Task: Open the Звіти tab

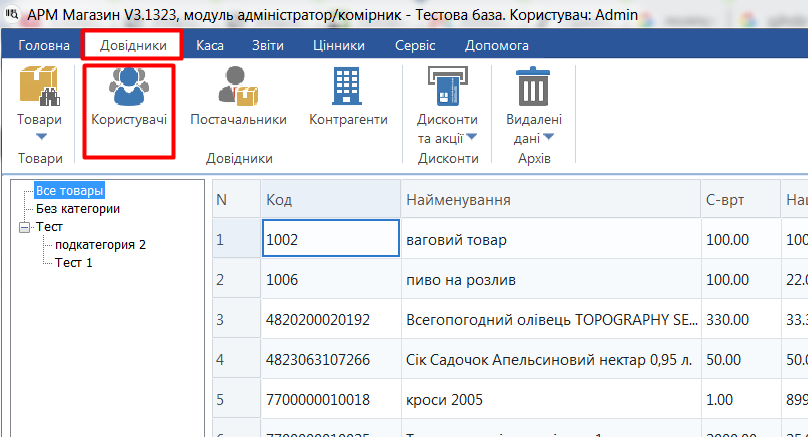Action: [267, 45]
